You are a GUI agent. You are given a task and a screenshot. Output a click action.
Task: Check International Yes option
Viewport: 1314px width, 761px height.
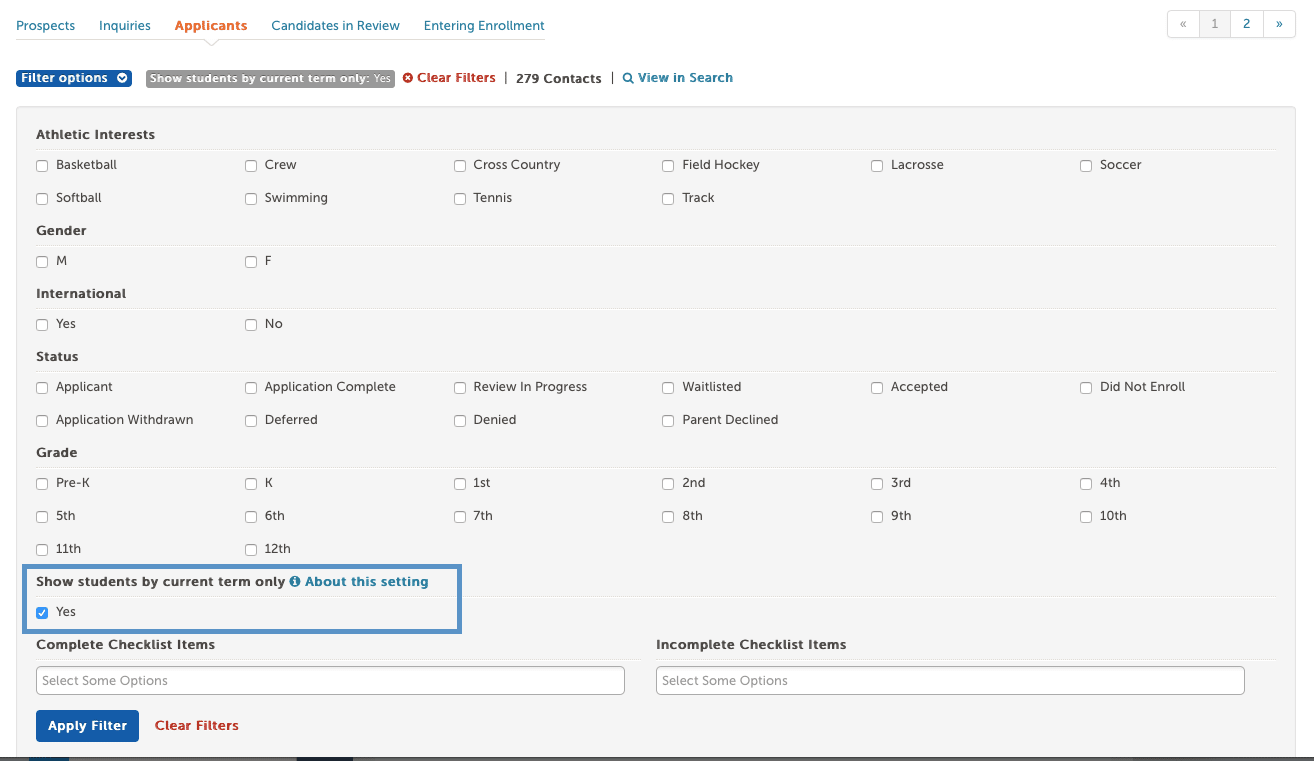pos(42,325)
